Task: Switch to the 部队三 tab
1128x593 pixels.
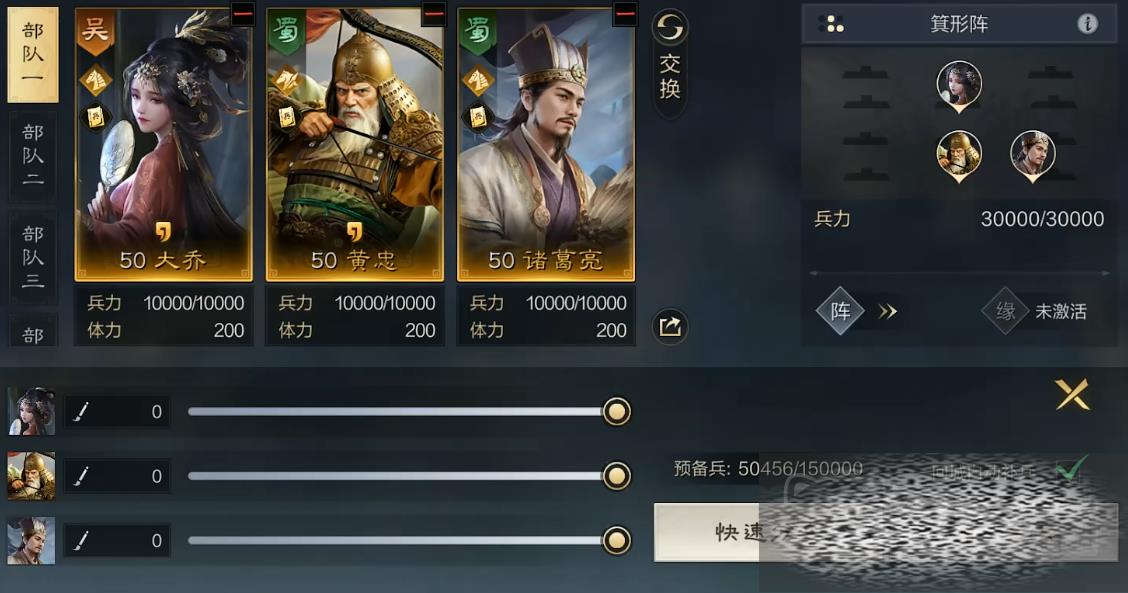Action: [x=32, y=257]
